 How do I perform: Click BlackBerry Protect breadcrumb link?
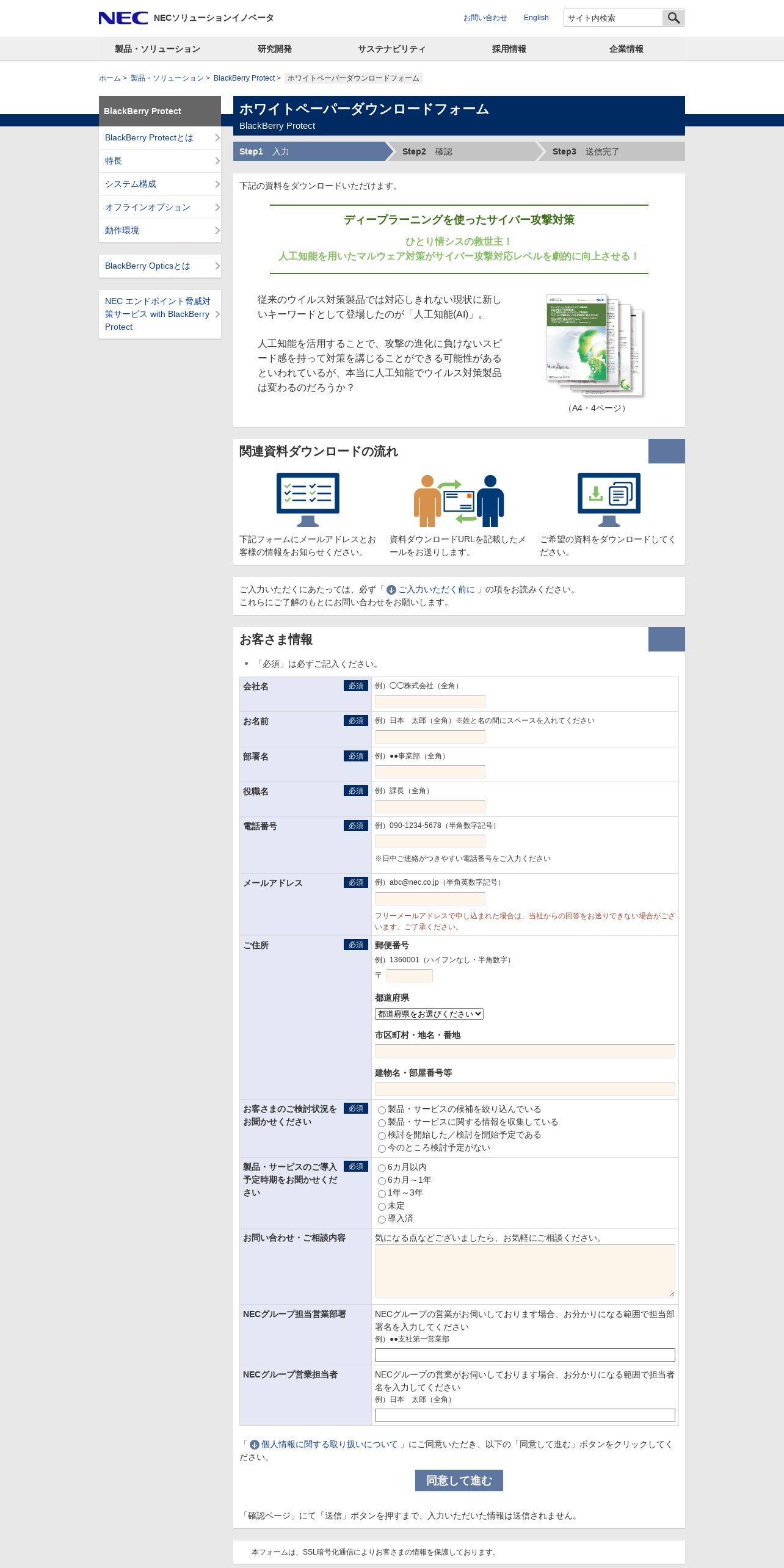point(244,78)
